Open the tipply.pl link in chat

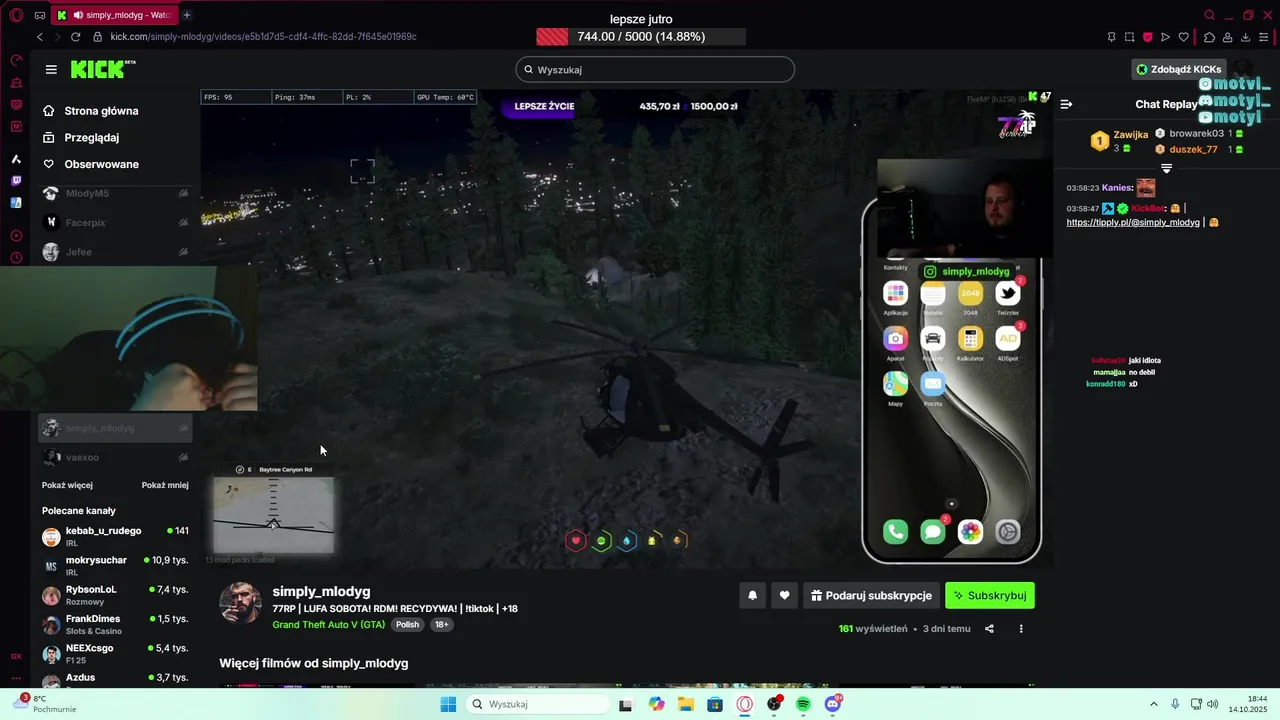tap(1133, 222)
